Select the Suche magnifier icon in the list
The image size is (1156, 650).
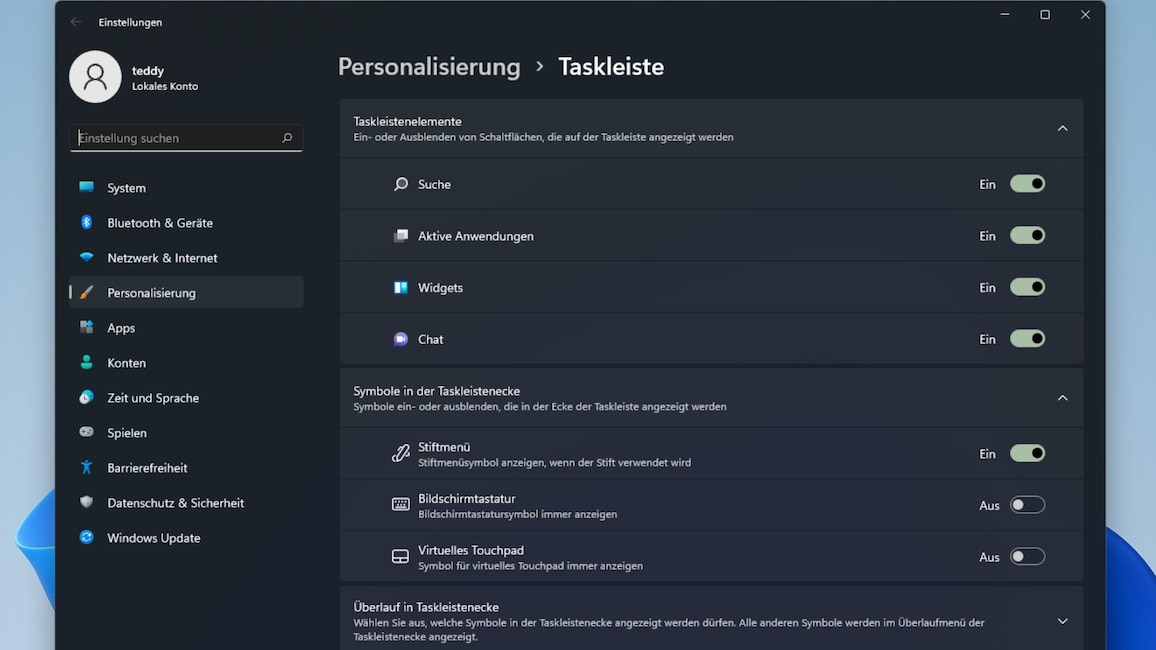pos(401,184)
